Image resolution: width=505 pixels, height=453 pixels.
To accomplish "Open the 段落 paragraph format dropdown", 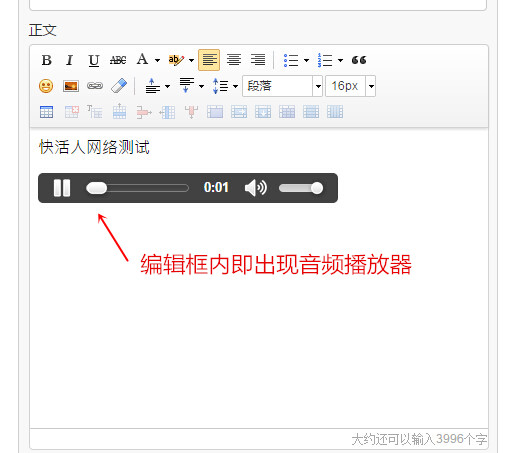I will (282, 86).
